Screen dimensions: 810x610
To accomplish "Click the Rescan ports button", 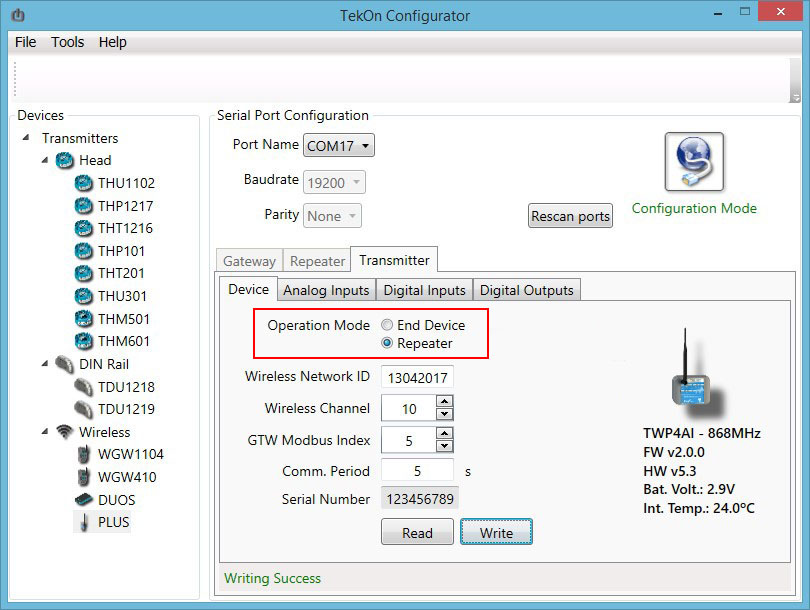I will [570, 216].
